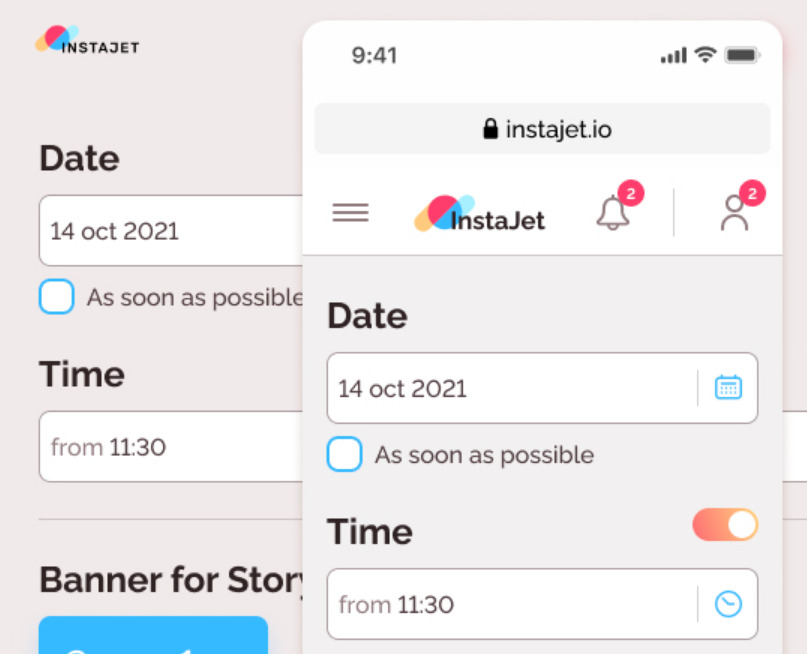The height and width of the screenshot is (654, 807).
Task: Click the desktop date input field
Action: (170, 231)
